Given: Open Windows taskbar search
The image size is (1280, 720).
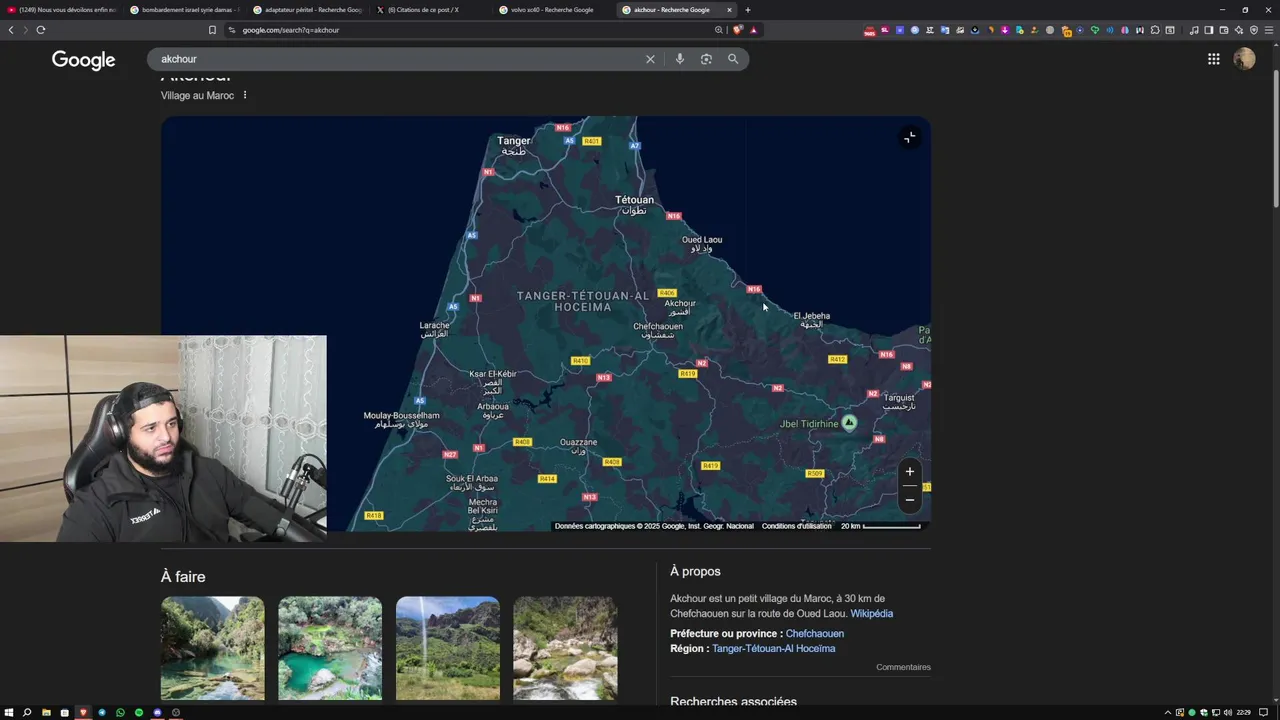Looking at the screenshot, I should (28, 712).
